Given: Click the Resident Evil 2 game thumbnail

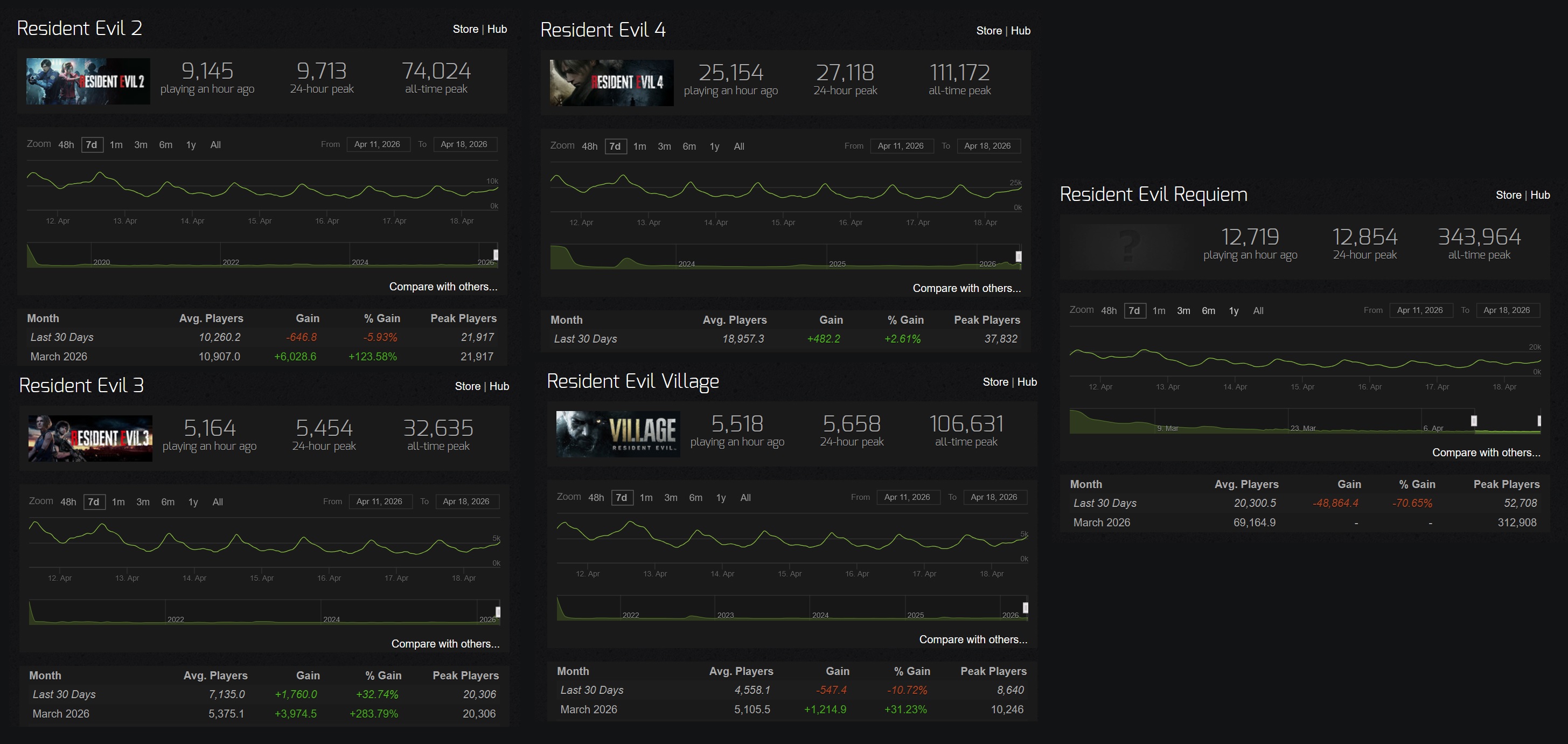Looking at the screenshot, I should coord(88,81).
